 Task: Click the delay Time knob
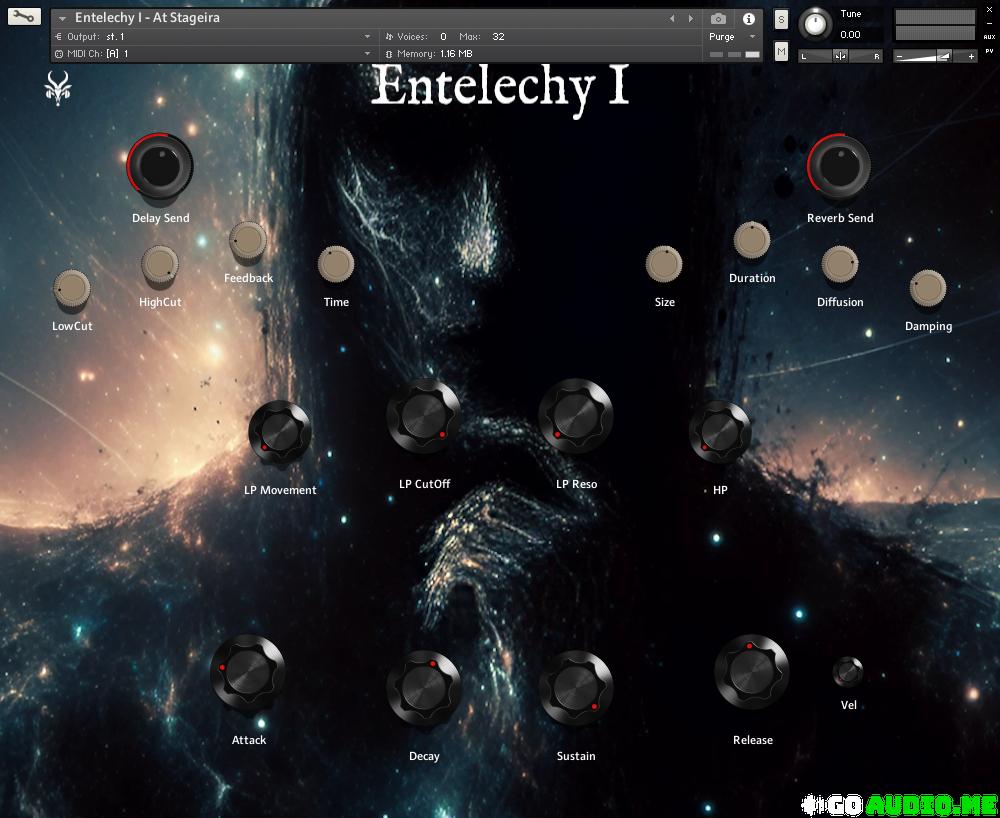[335, 264]
